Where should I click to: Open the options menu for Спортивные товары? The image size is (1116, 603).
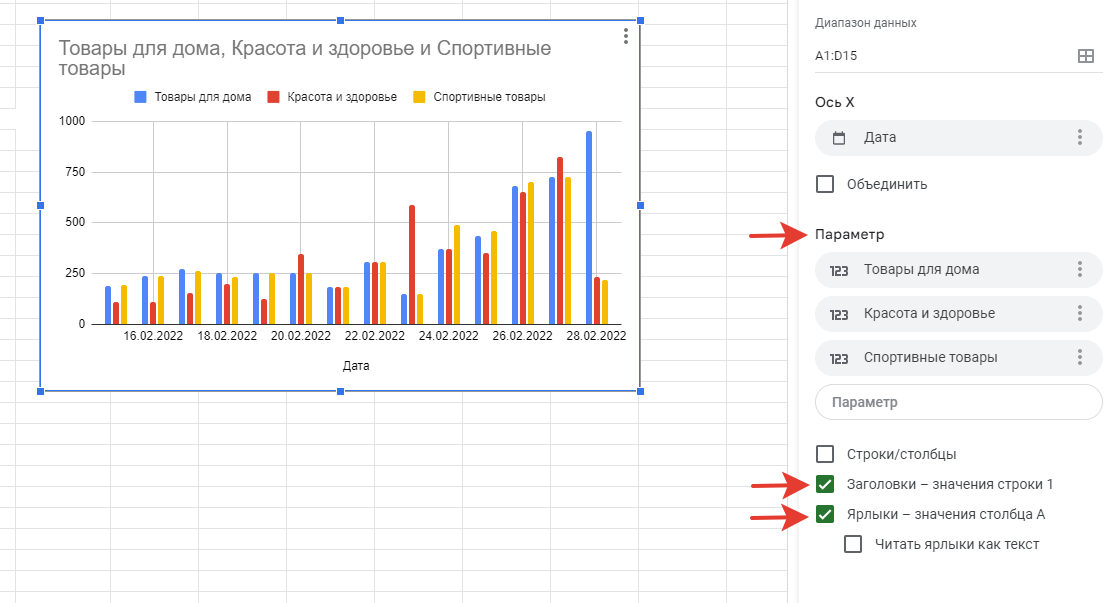pyautogui.click(x=1080, y=358)
